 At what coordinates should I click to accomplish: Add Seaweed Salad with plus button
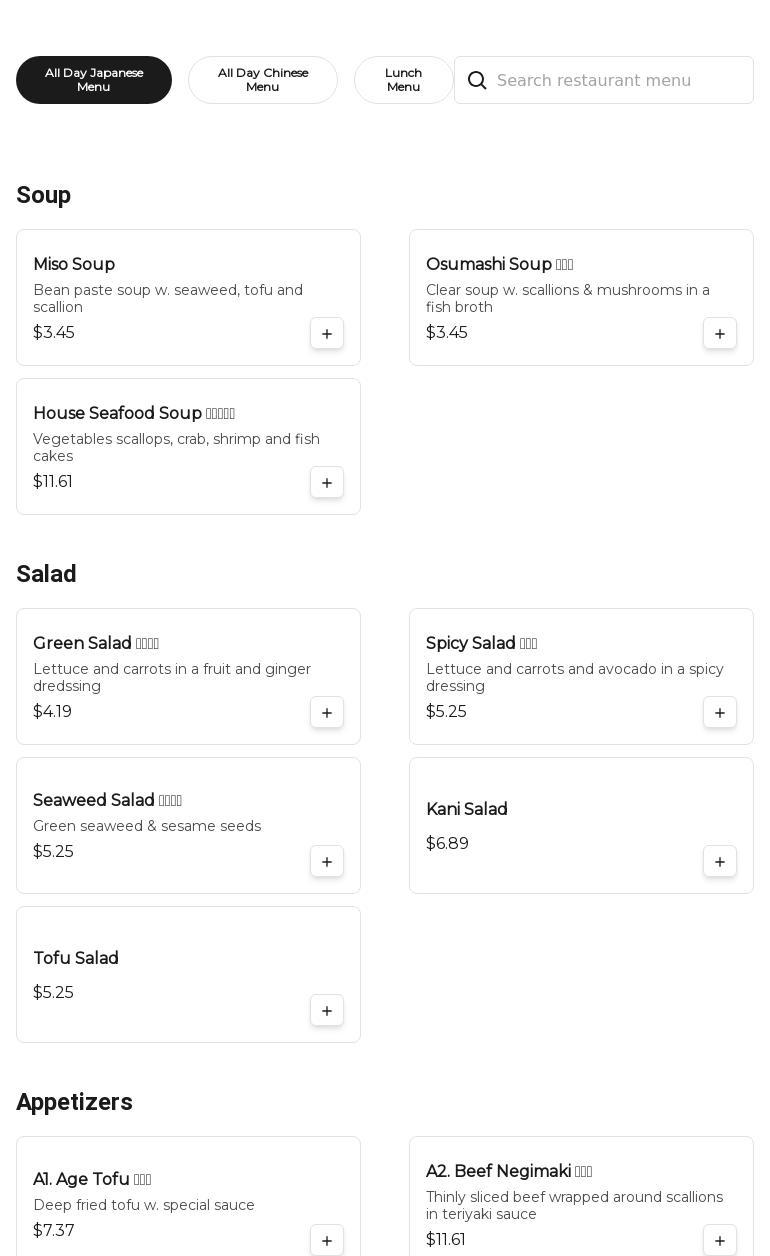point(327,861)
